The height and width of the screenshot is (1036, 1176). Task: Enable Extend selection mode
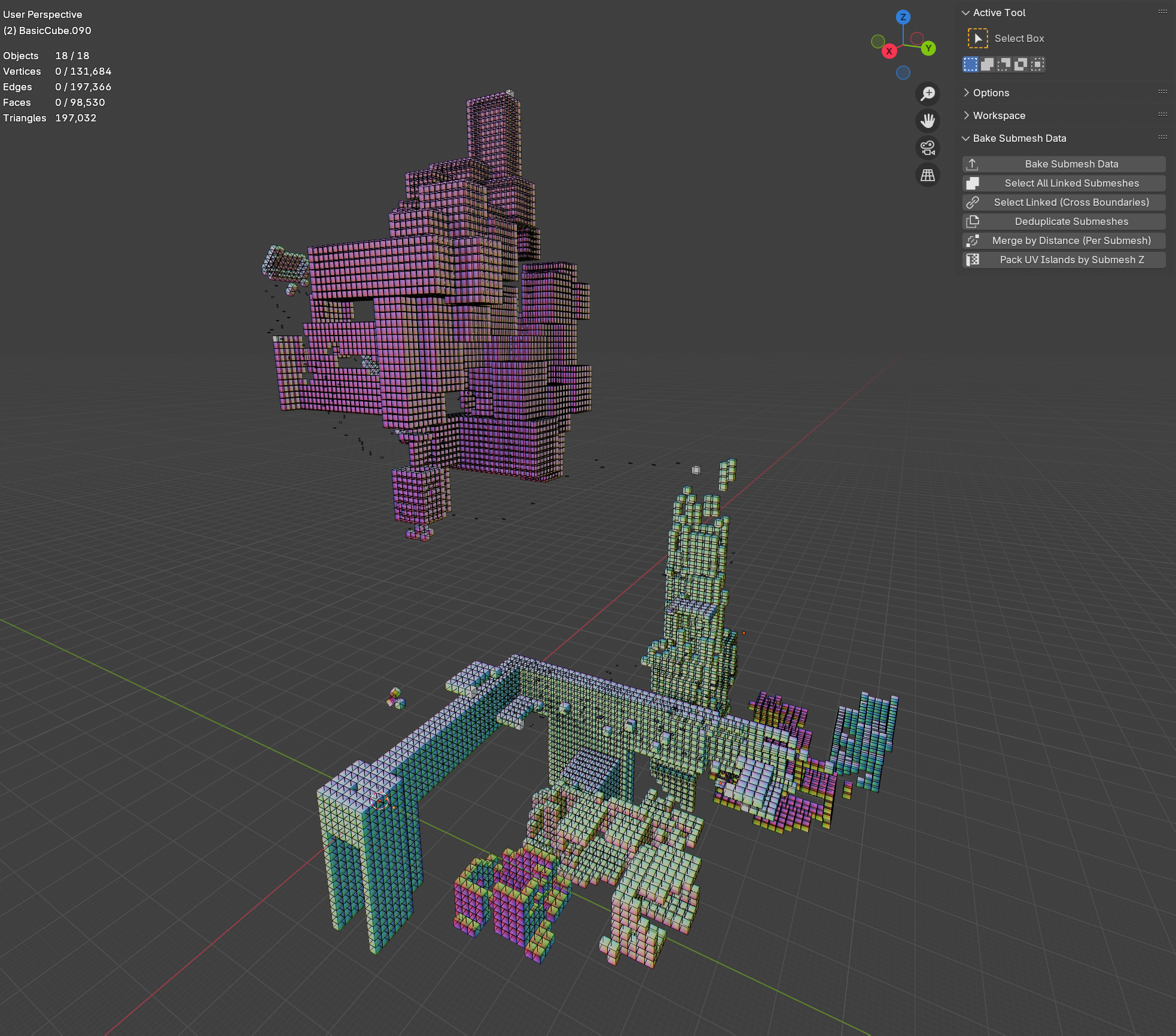point(986,64)
